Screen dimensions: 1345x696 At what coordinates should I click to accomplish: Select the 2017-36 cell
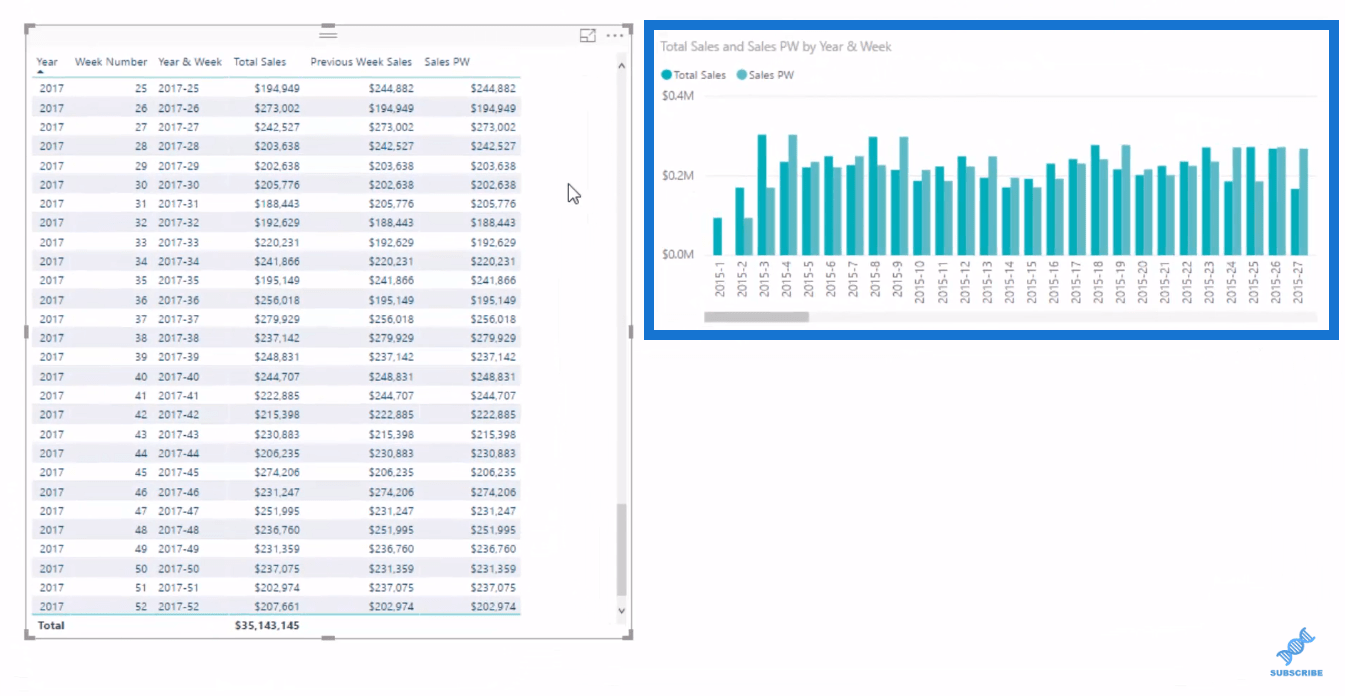[178, 300]
